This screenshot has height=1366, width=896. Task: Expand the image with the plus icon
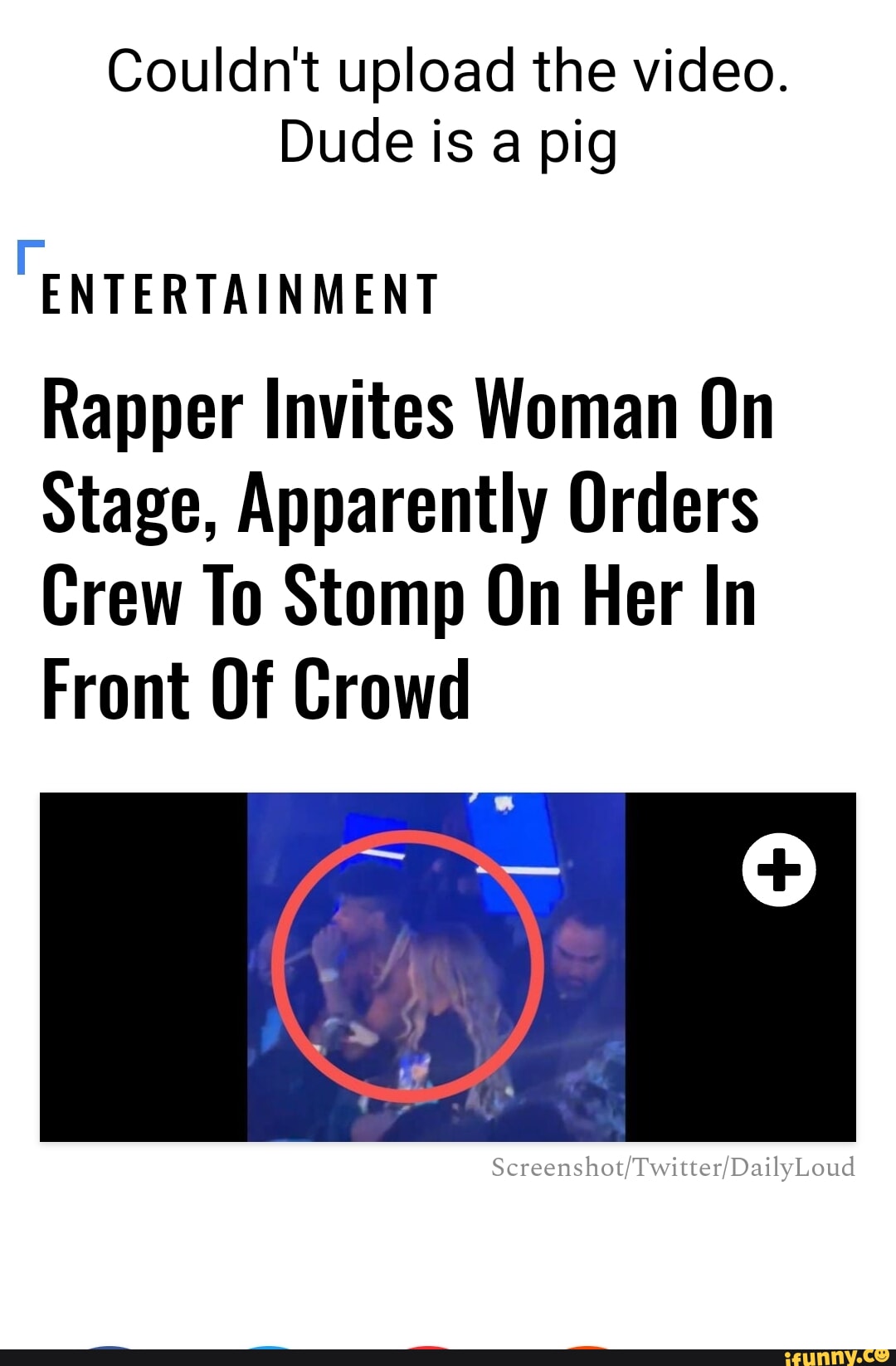[x=779, y=871]
